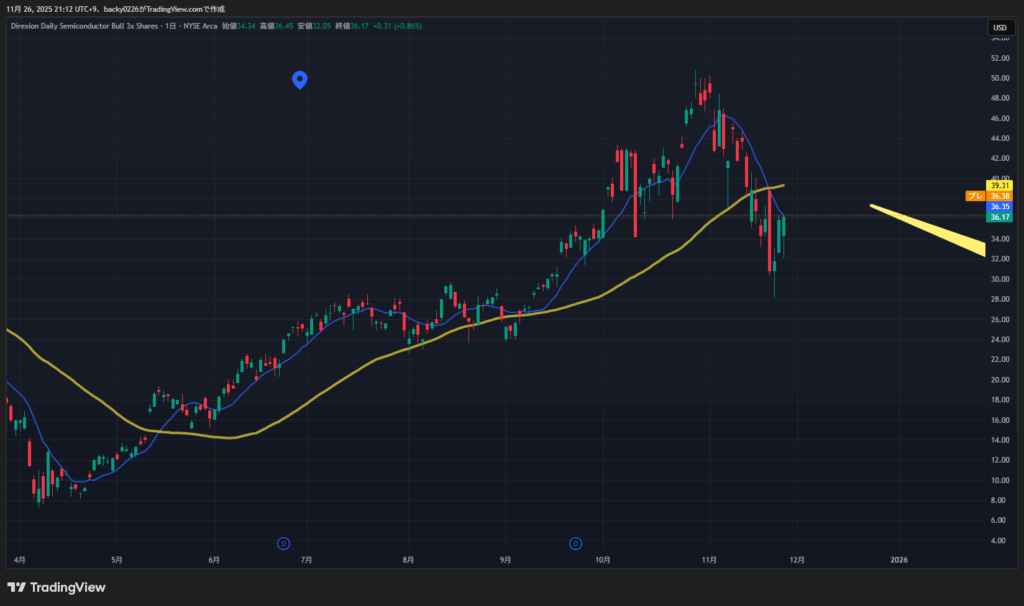
Task: Open the D dividend marker near July
Action: (x=283, y=543)
